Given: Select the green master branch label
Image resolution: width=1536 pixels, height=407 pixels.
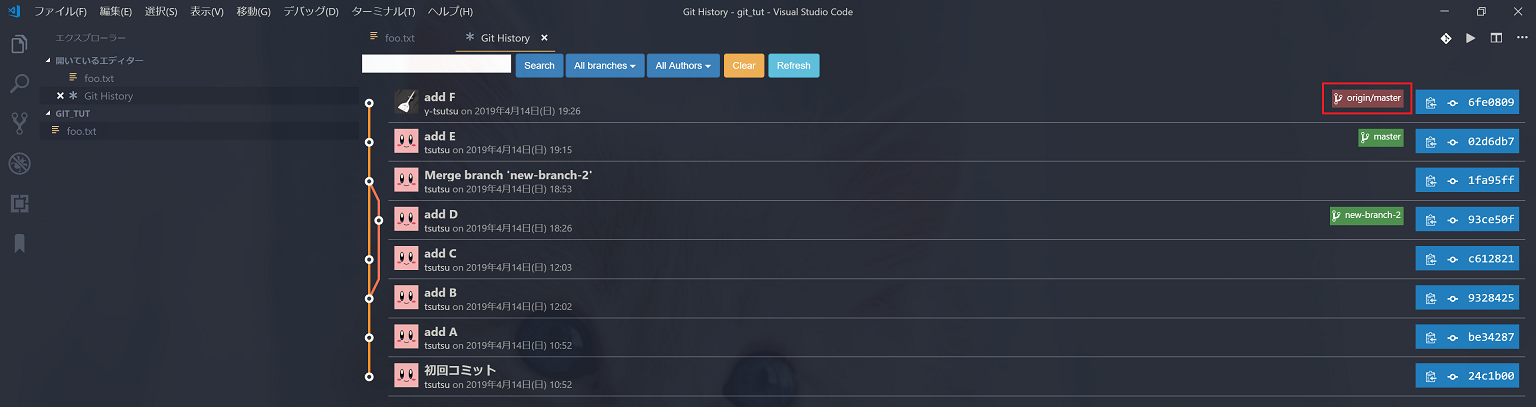Looking at the screenshot, I should point(1381,137).
